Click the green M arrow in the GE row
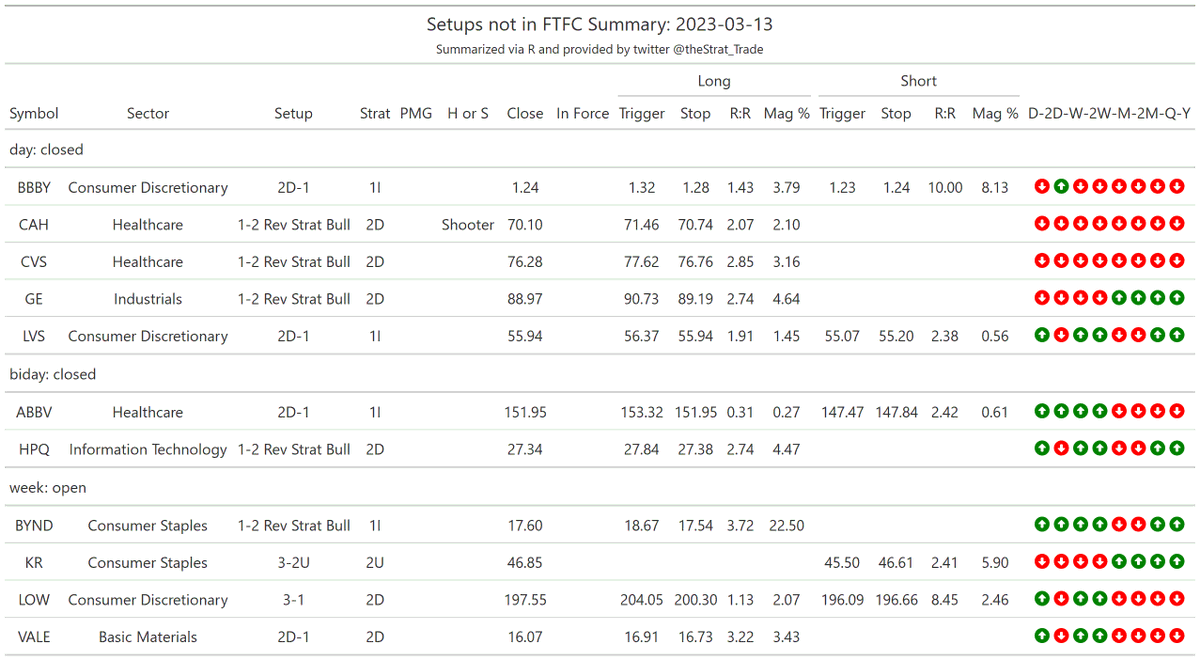The image size is (1200, 660). click(x=1119, y=298)
